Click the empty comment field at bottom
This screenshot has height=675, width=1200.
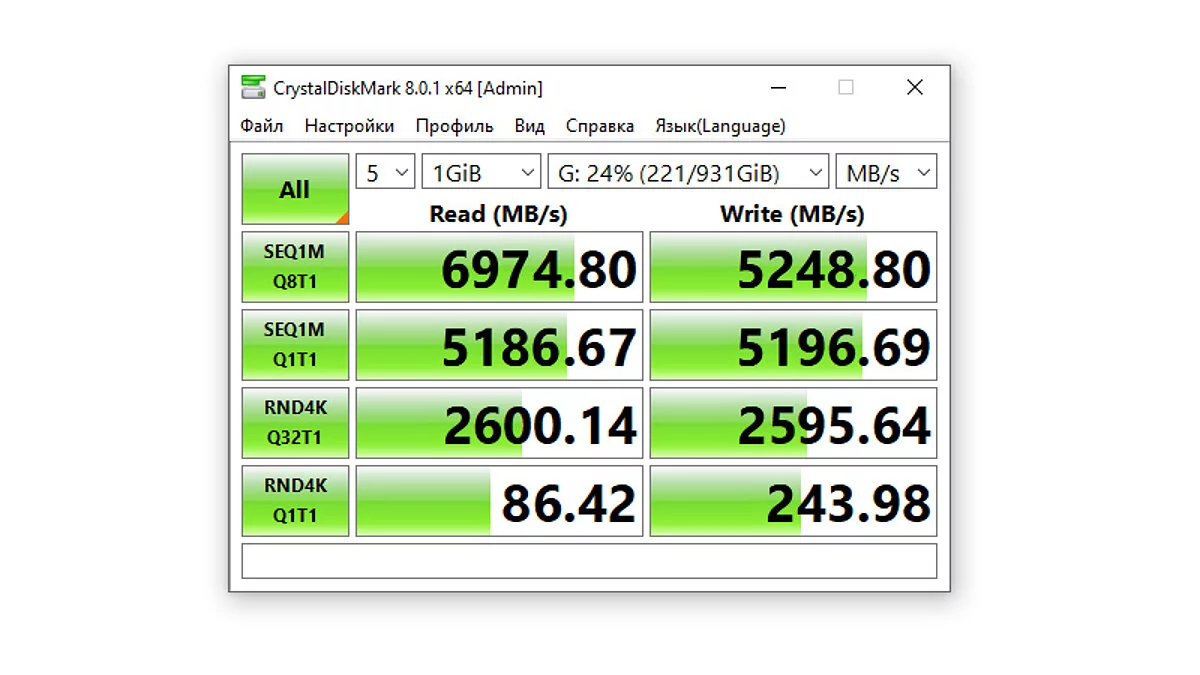(589, 561)
